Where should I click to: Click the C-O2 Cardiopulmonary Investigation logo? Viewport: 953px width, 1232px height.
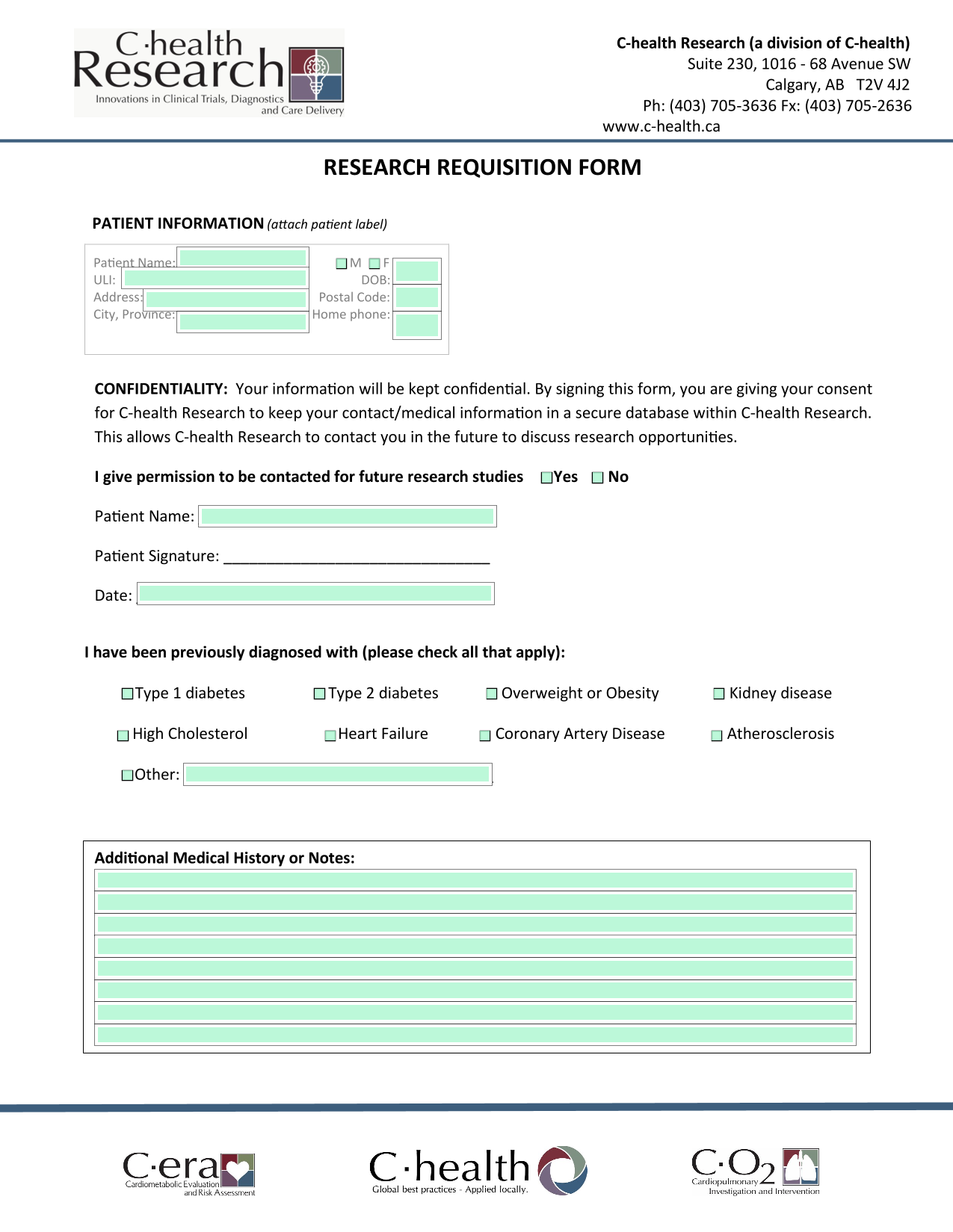click(x=756, y=1171)
